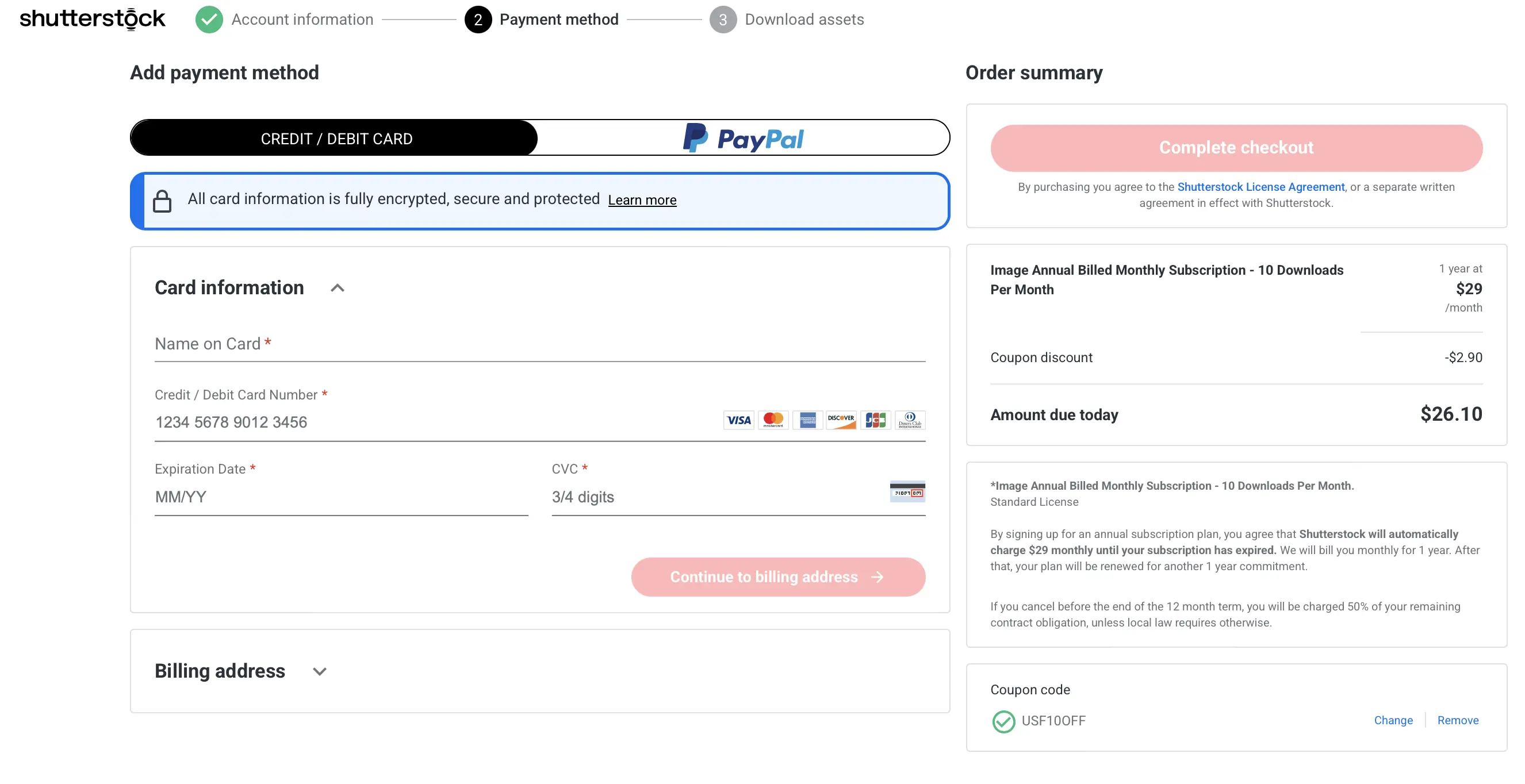The image size is (1525, 784).
Task: Open the Shutterstock License Agreement link
Action: (1260, 187)
